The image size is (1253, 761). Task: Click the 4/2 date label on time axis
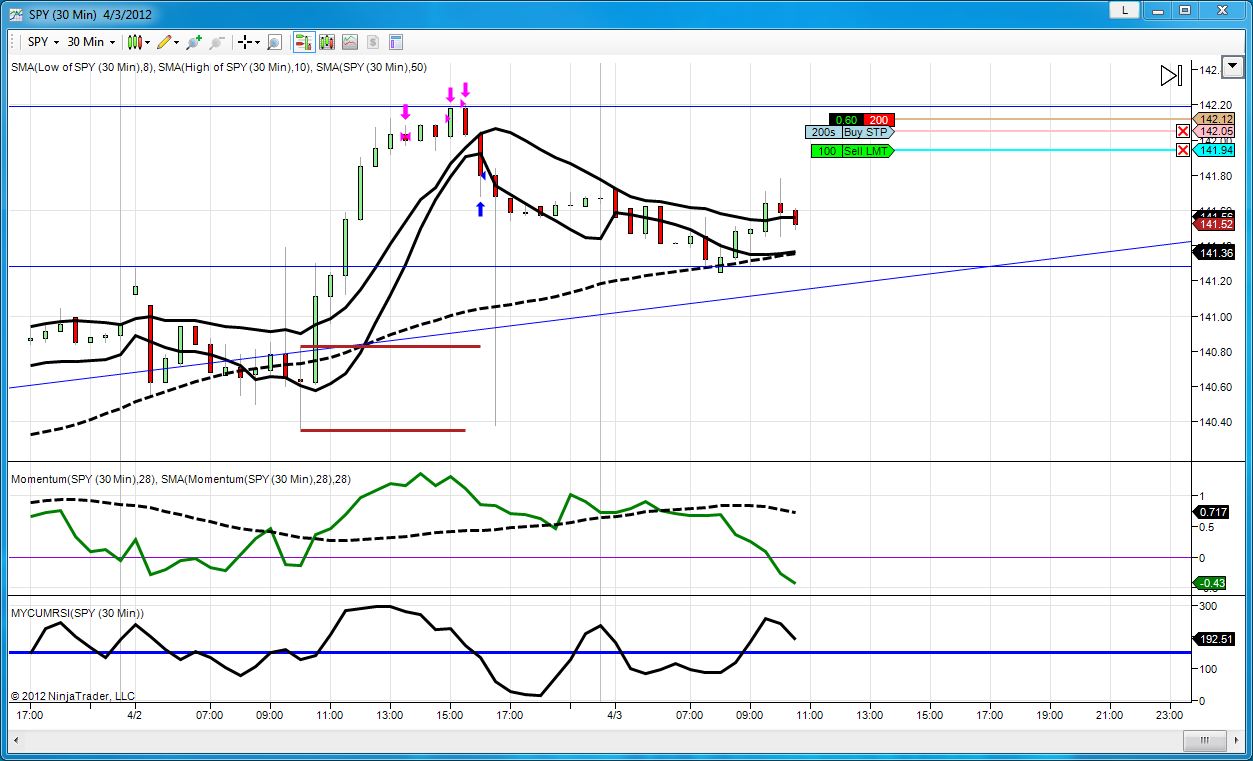134,715
